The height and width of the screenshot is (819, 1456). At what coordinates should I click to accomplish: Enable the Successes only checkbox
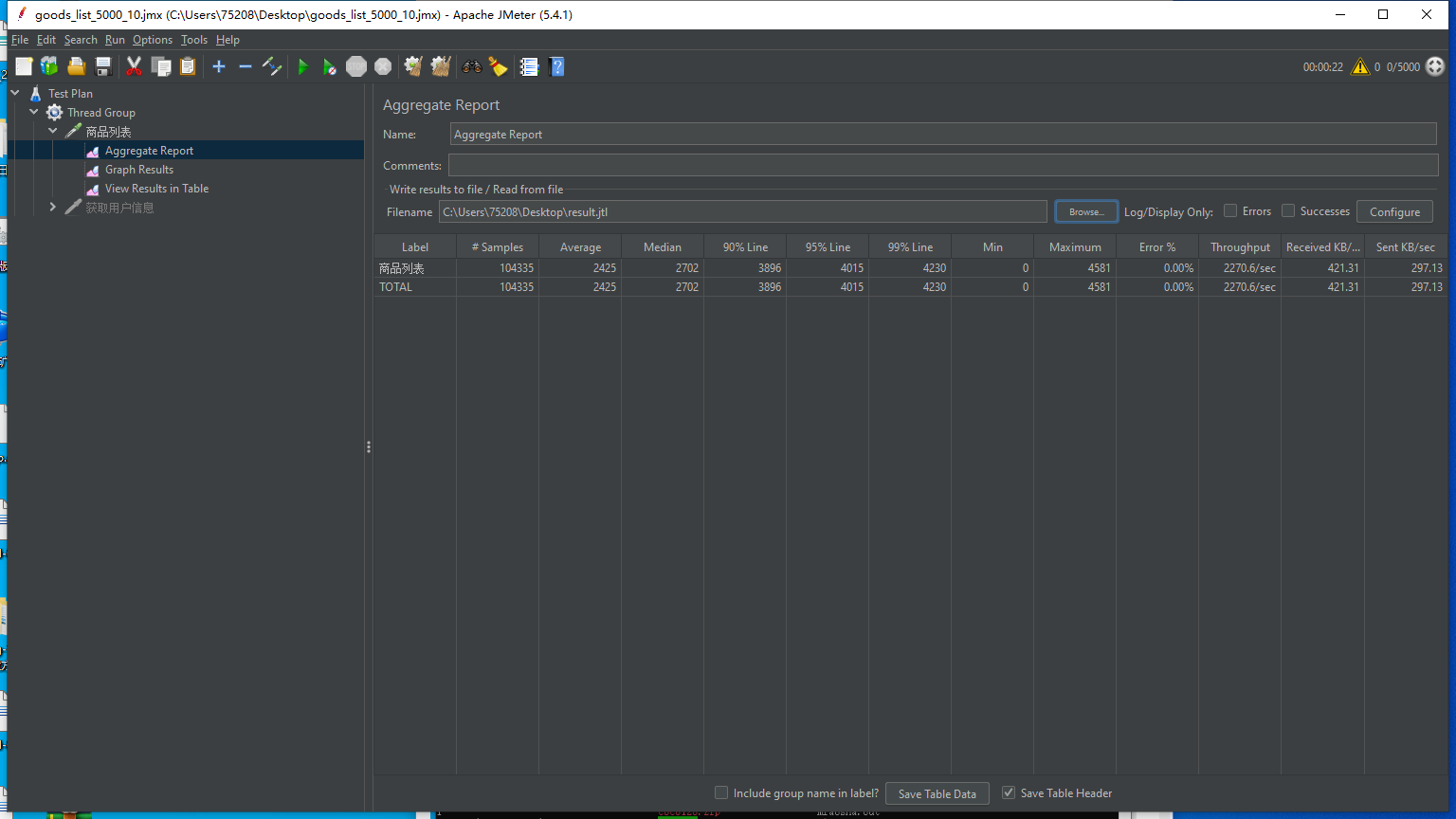pyautogui.click(x=1288, y=210)
